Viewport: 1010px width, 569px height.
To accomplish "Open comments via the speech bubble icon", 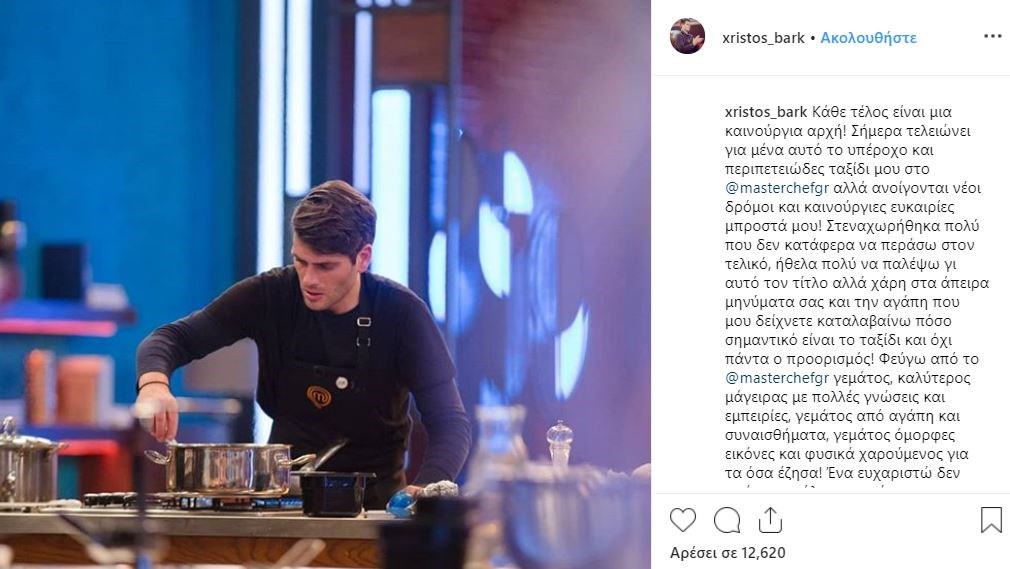I will [x=727, y=520].
